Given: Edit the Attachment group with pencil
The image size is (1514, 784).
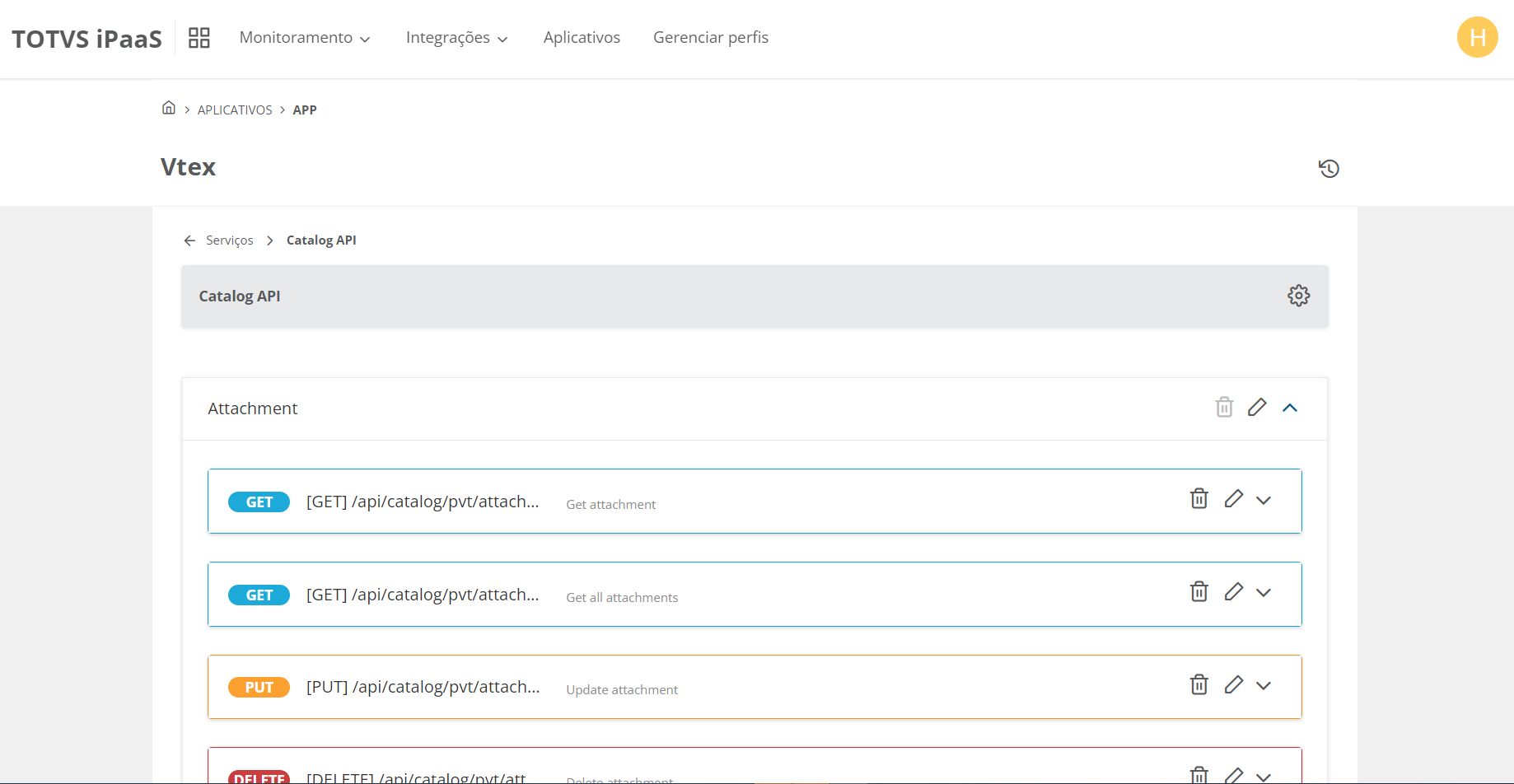Looking at the screenshot, I should click(1256, 408).
